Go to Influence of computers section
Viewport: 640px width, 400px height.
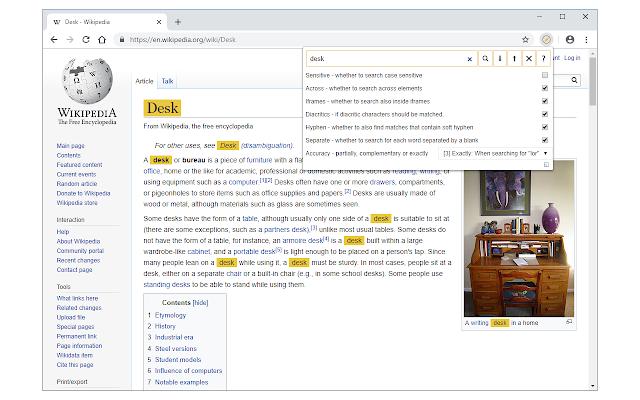click(x=188, y=371)
